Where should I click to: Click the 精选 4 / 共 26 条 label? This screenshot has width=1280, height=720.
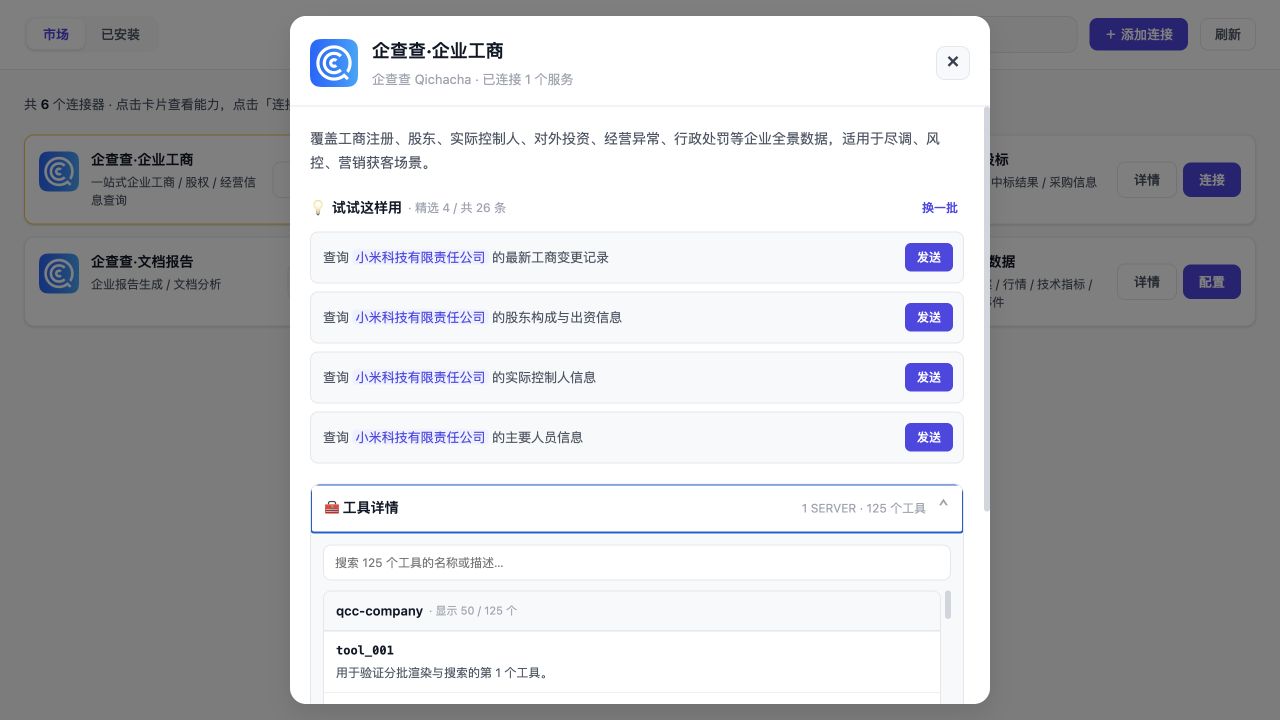click(460, 208)
